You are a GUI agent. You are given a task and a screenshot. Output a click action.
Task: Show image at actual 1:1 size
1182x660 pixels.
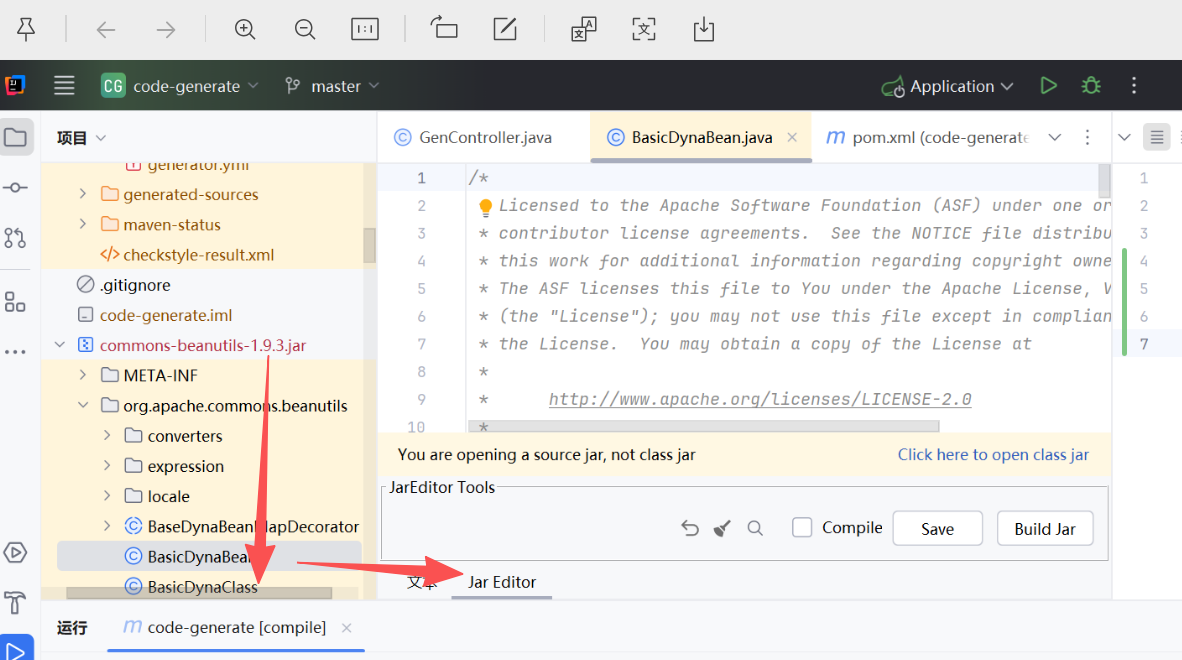[x=365, y=29]
